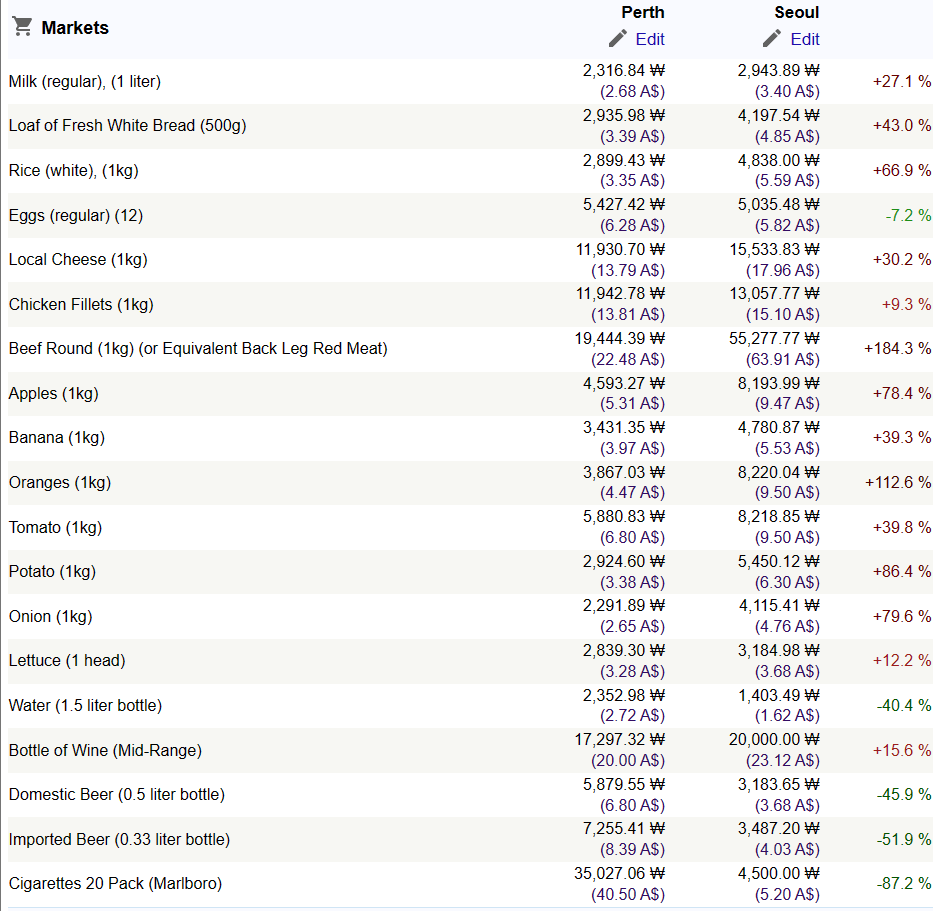
Task: Click Perth eggs price 5,427.42 ₩
Action: (623, 205)
